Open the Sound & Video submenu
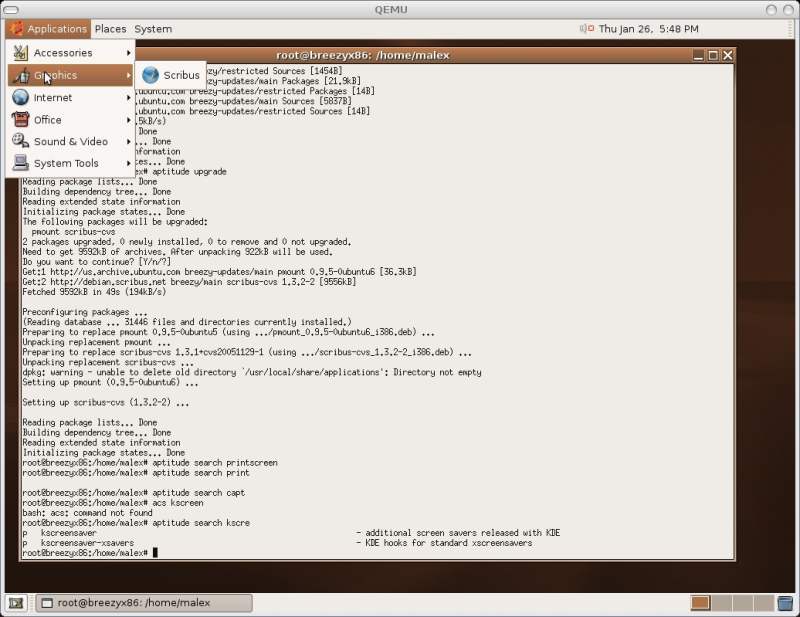This screenshot has height=617, width=800. pyautogui.click(x=70, y=142)
